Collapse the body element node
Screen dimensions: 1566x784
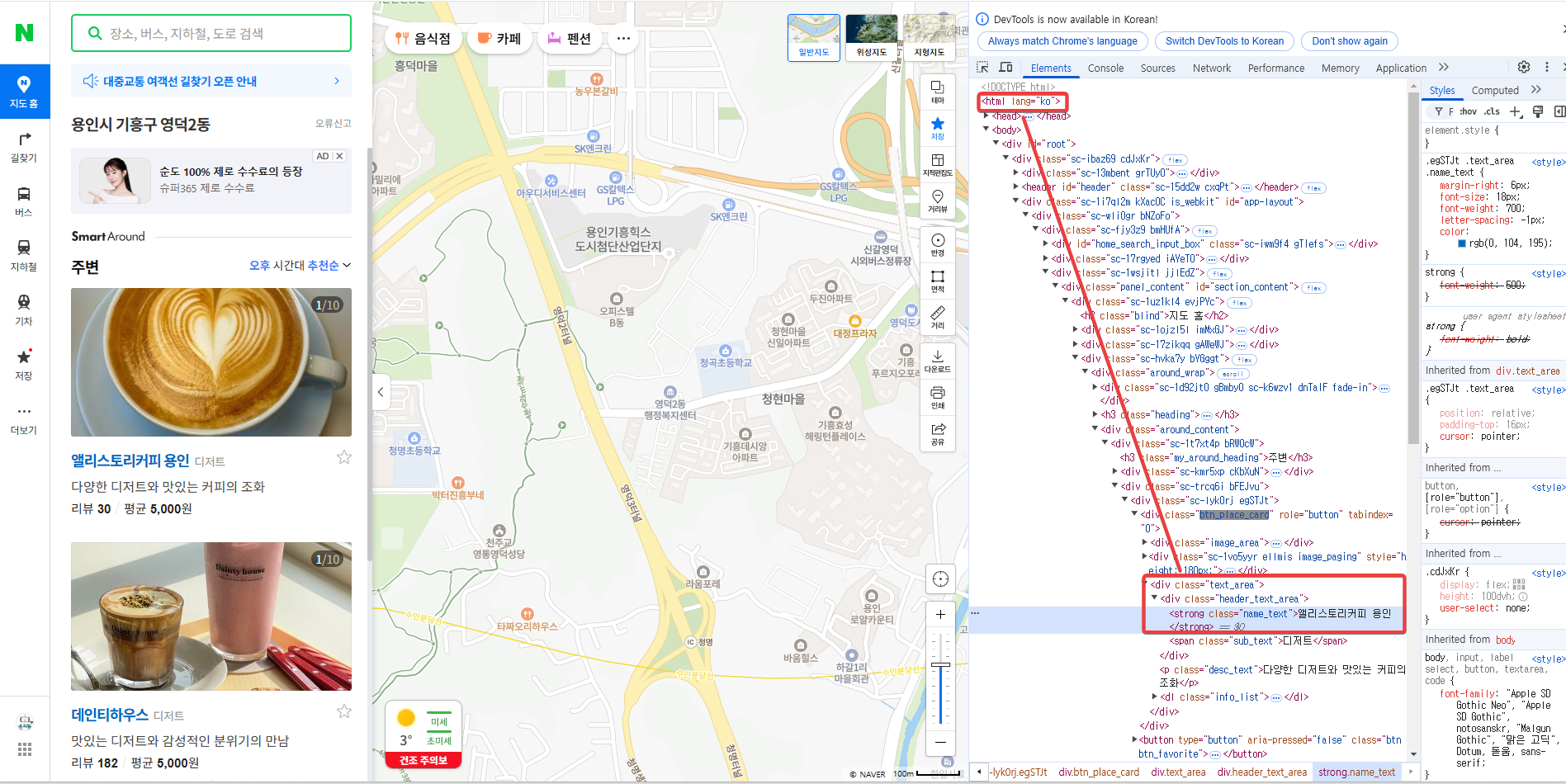pos(986,130)
